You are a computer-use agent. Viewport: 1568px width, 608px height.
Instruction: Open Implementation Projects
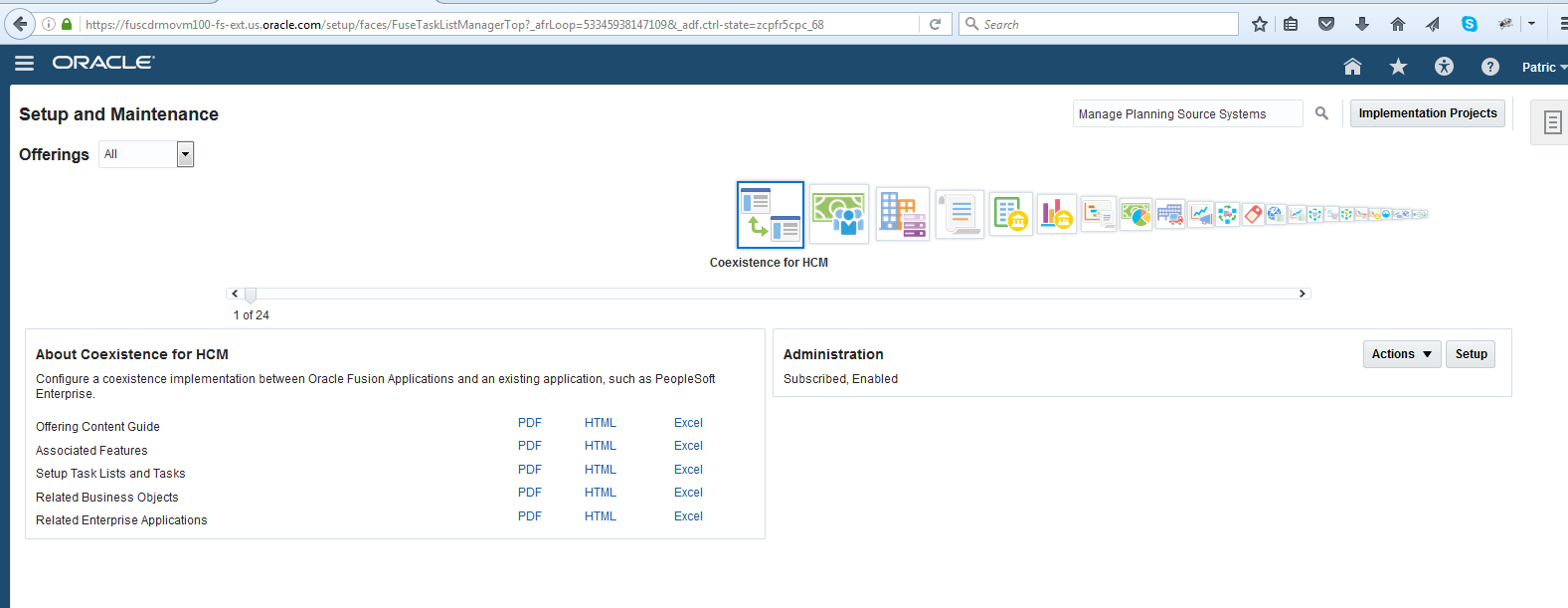[1428, 113]
